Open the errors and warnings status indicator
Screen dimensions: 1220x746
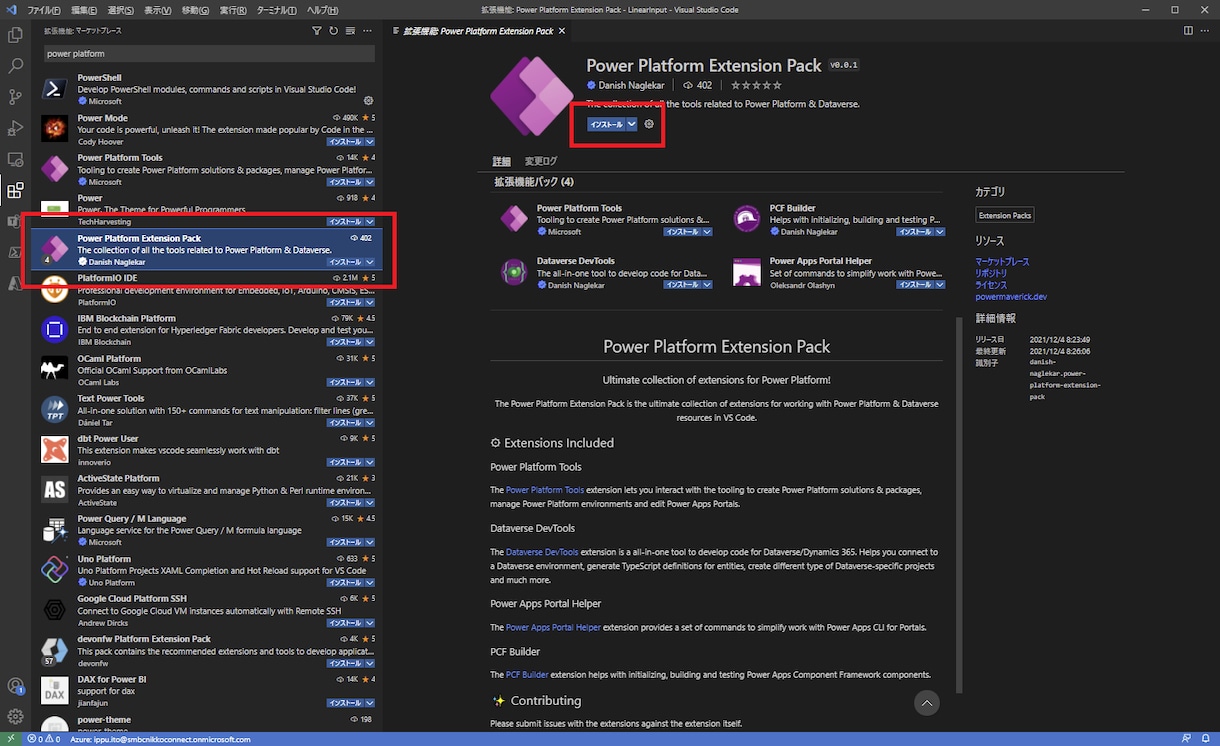pos(46,739)
